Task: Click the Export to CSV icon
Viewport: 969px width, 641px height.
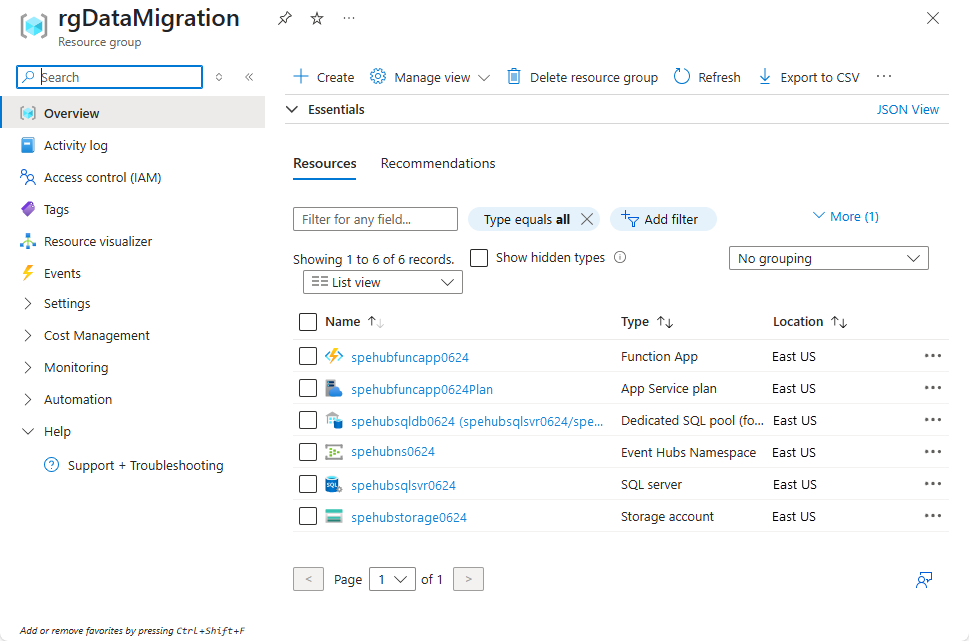Action: [765, 77]
